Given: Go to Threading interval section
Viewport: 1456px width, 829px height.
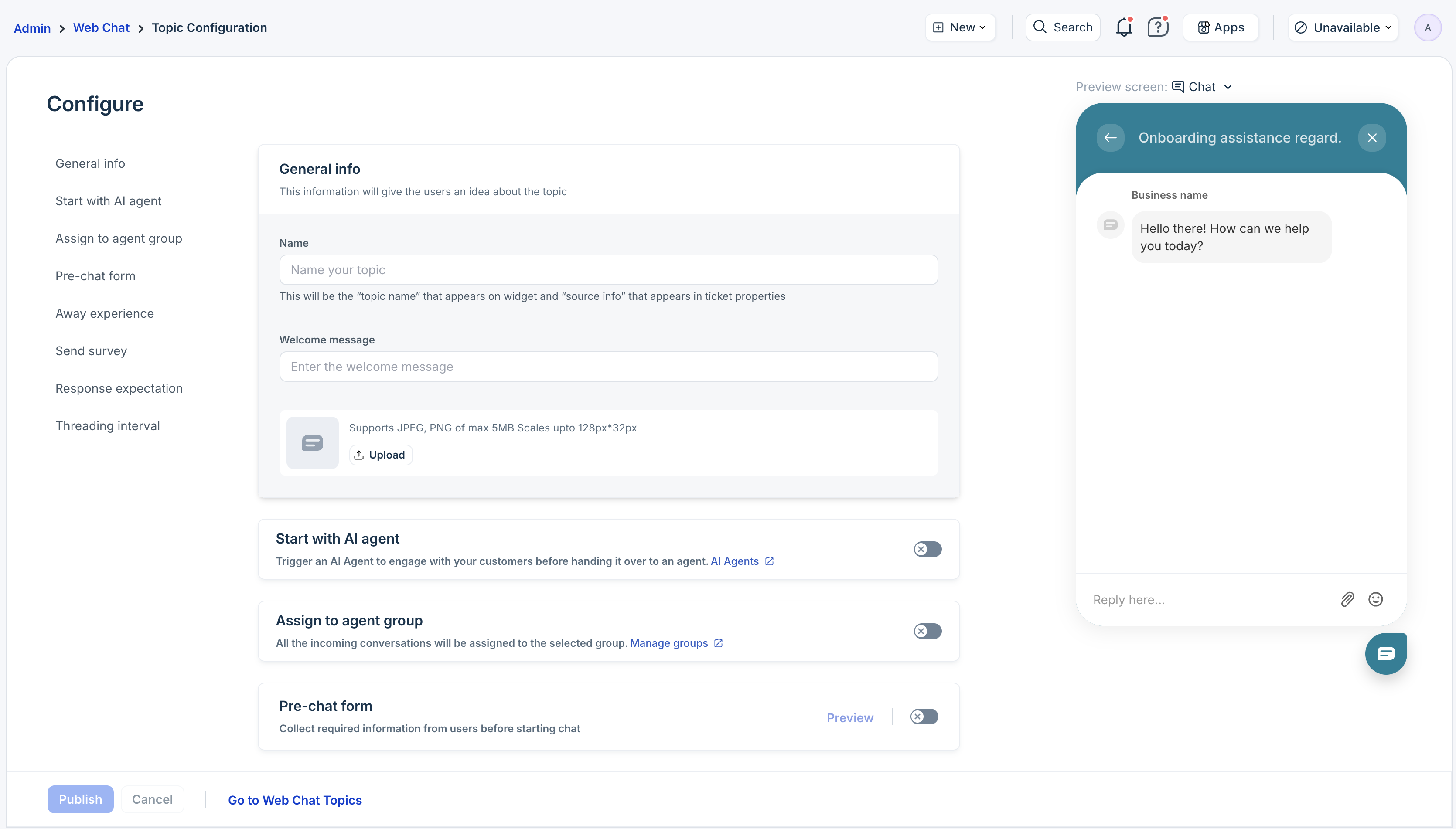Looking at the screenshot, I should 107,426.
